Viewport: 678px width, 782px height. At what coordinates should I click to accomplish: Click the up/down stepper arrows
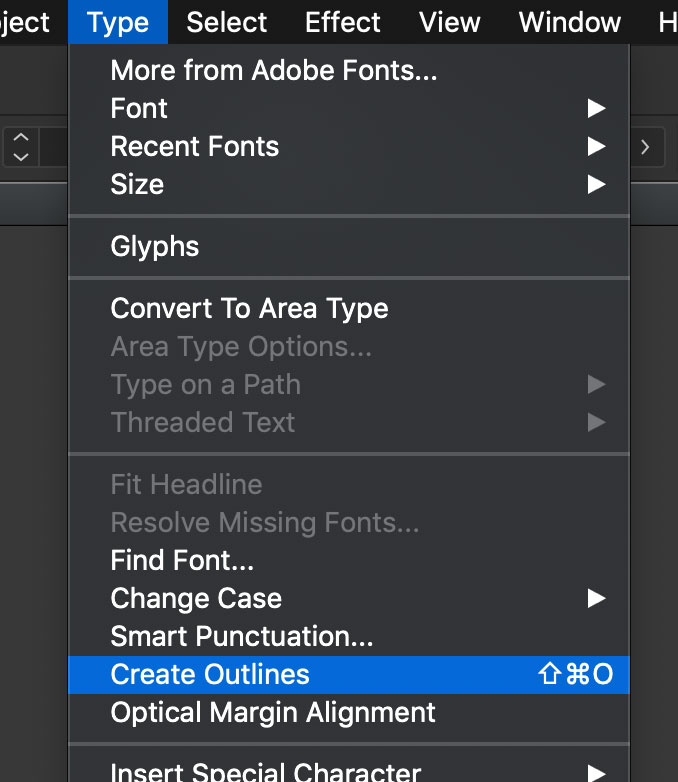point(21,147)
